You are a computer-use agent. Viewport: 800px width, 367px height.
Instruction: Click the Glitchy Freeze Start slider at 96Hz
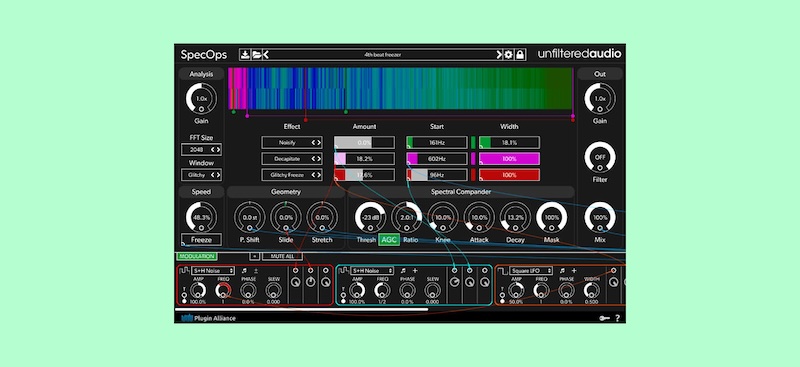point(437,175)
